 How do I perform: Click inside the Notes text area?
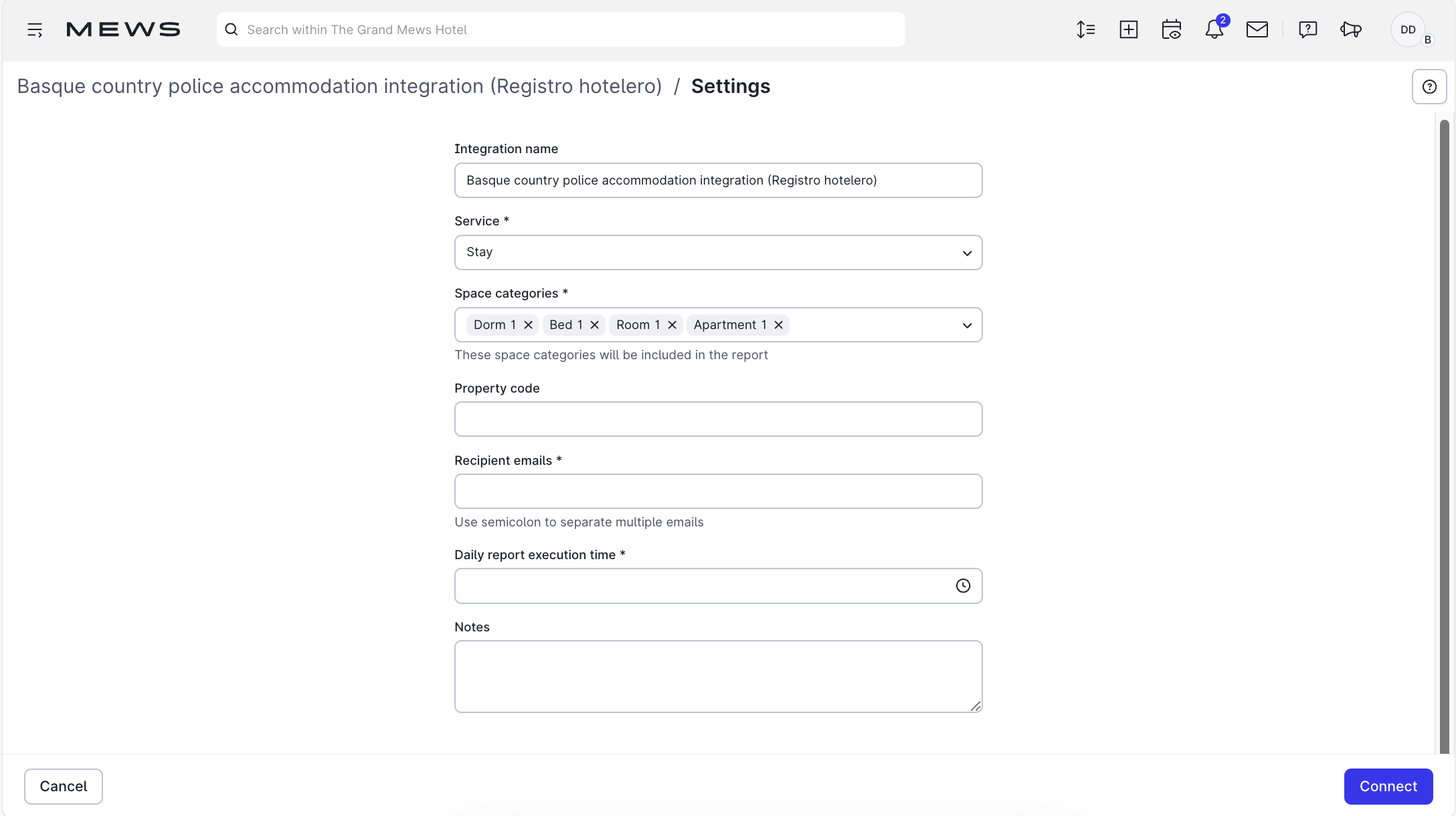tap(718, 676)
